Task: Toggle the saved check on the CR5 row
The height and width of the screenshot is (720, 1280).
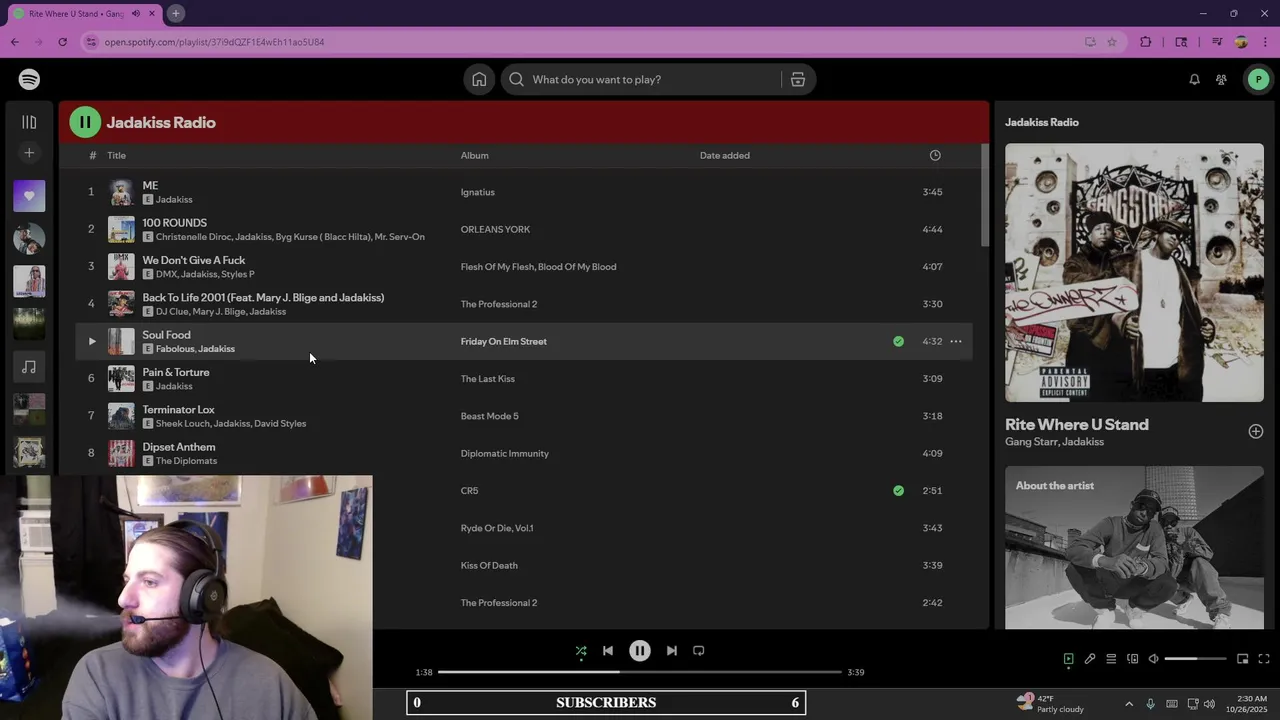Action: pos(898,490)
